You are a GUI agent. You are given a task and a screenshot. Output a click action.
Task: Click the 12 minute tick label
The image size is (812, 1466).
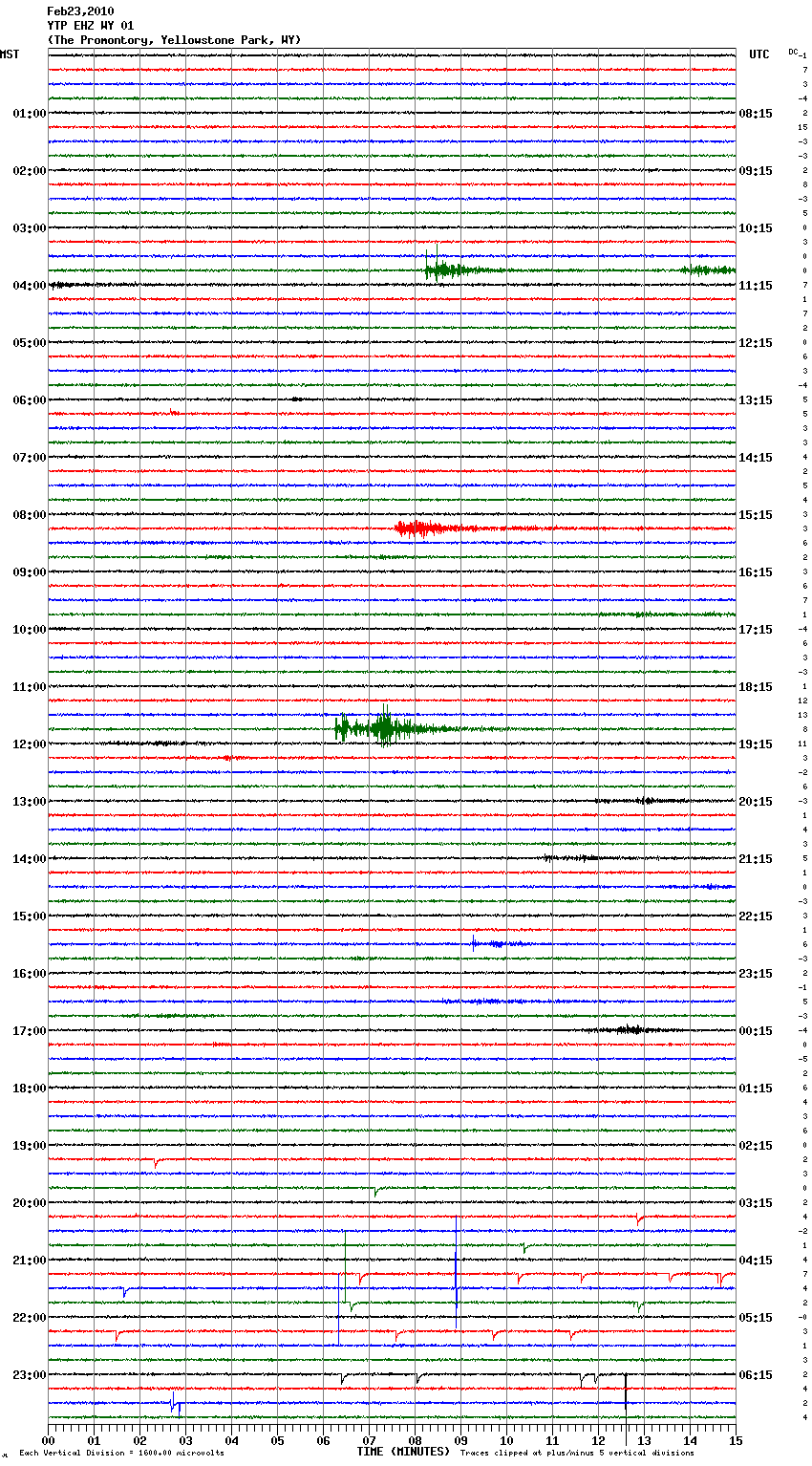(x=598, y=1440)
